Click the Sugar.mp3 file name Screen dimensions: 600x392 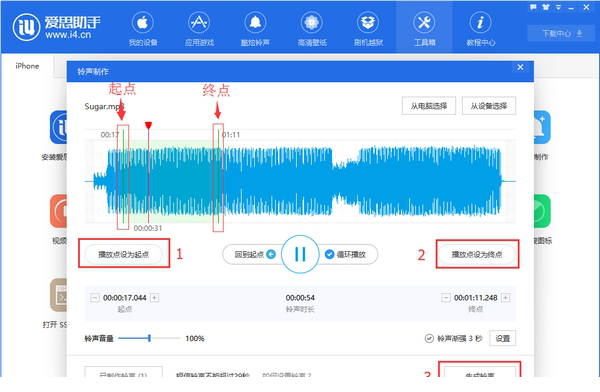click(x=104, y=106)
